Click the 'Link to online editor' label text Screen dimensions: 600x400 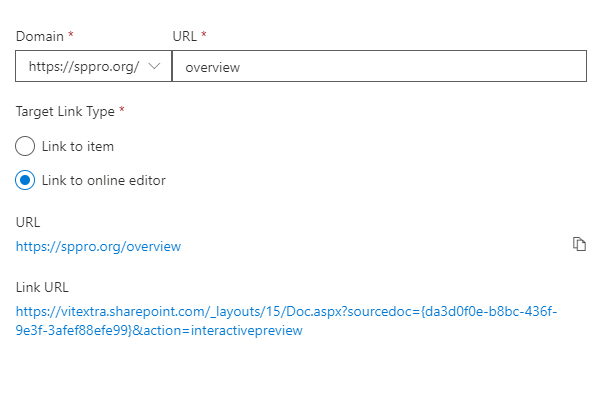[x=104, y=180]
